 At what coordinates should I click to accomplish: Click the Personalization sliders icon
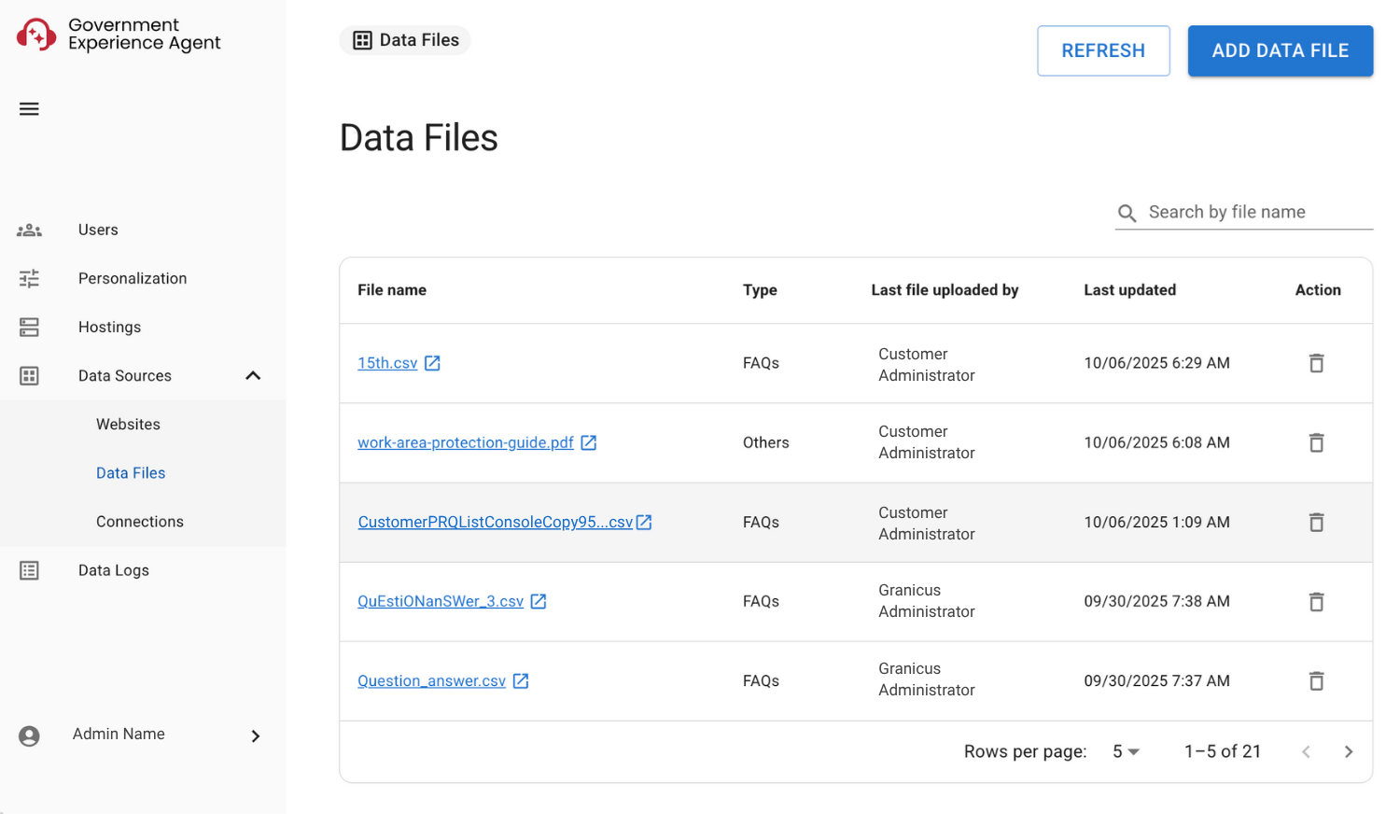(x=29, y=278)
